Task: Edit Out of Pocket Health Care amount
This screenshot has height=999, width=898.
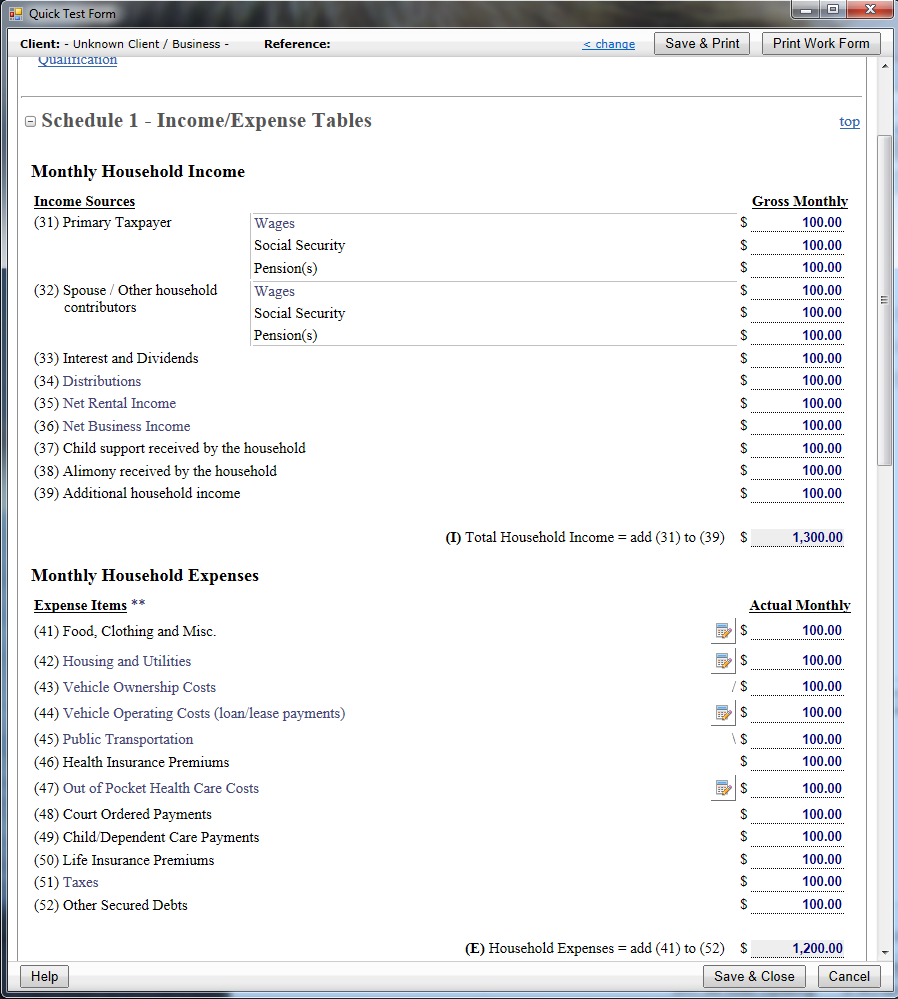Action: coord(797,788)
